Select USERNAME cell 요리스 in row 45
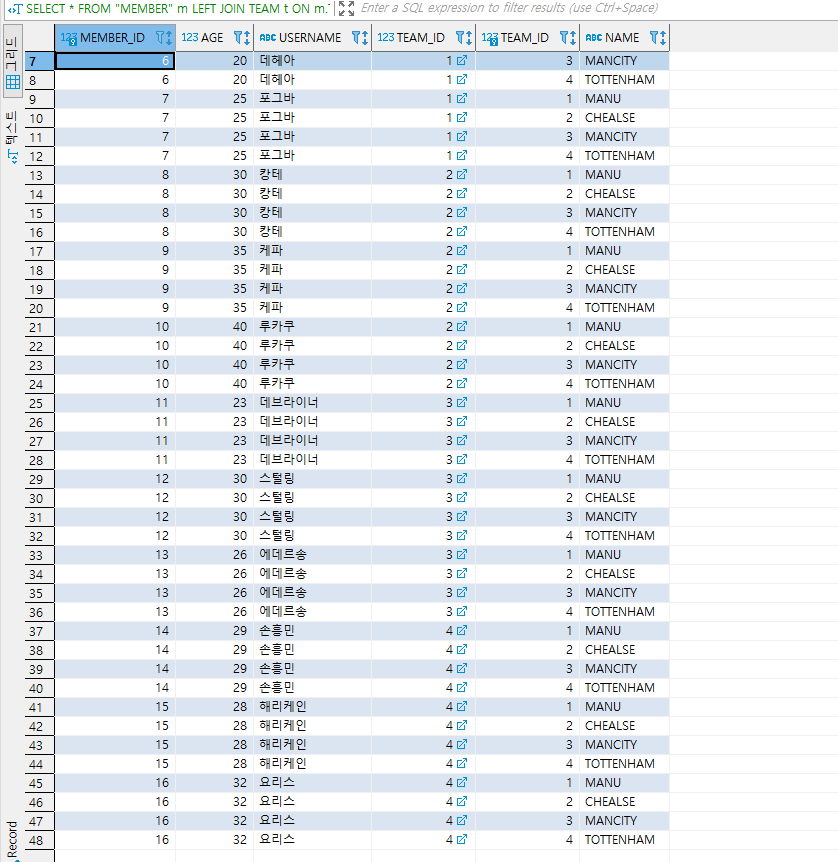This screenshot has width=838, height=862. click(312, 782)
